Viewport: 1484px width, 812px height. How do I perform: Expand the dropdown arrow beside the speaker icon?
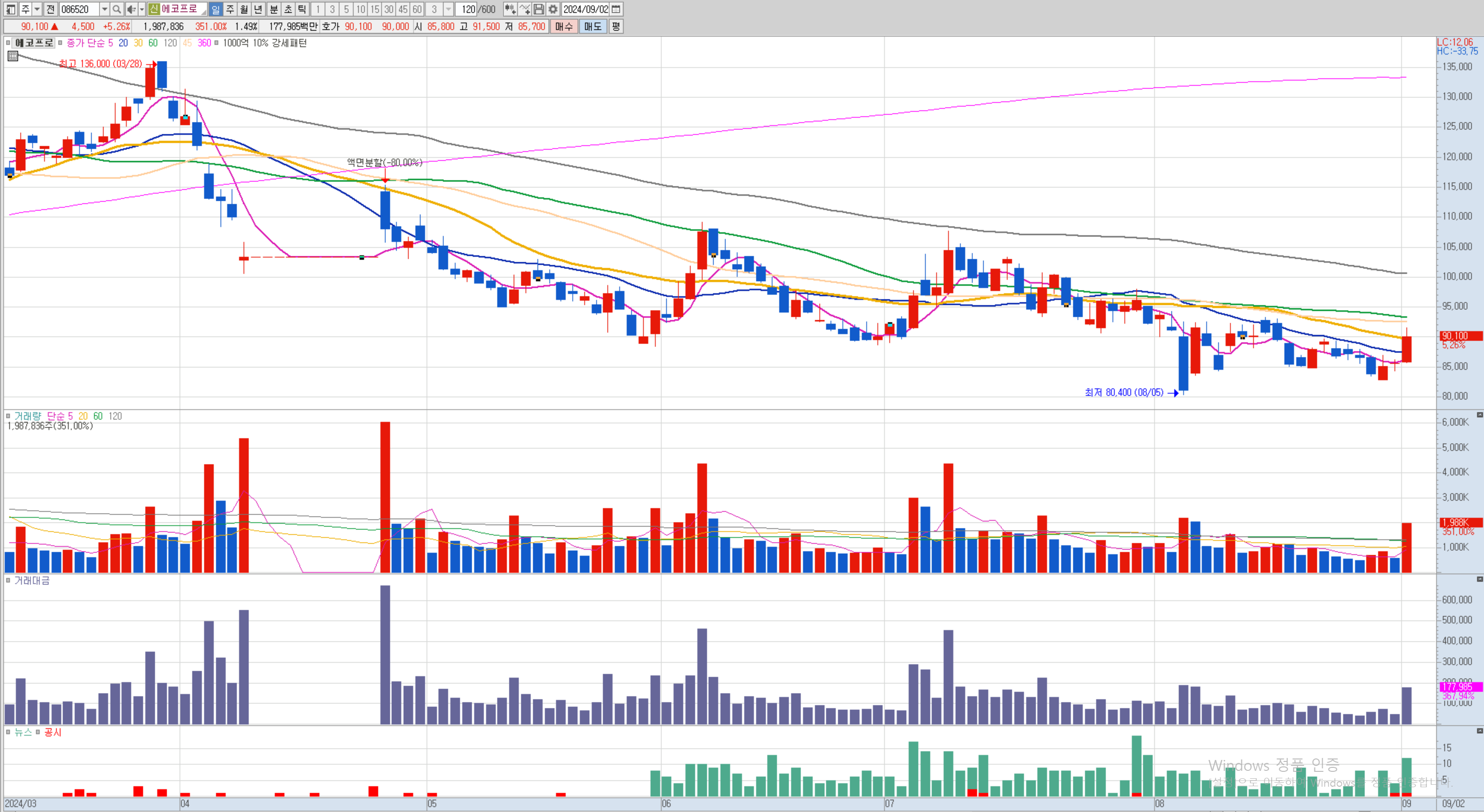[x=142, y=9]
